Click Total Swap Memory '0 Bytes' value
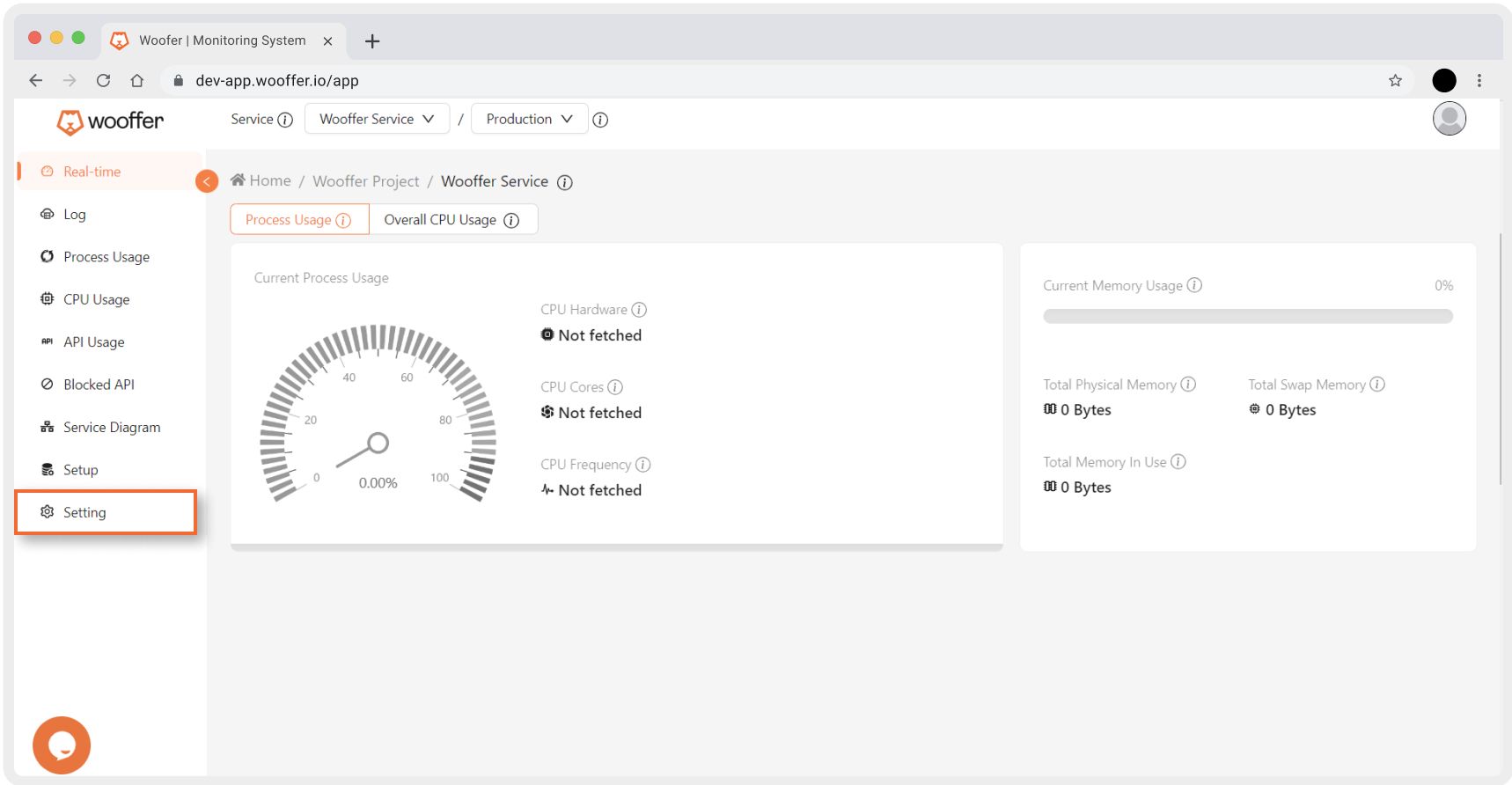The height and width of the screenshot is (785, 1512). (1290, 410)
